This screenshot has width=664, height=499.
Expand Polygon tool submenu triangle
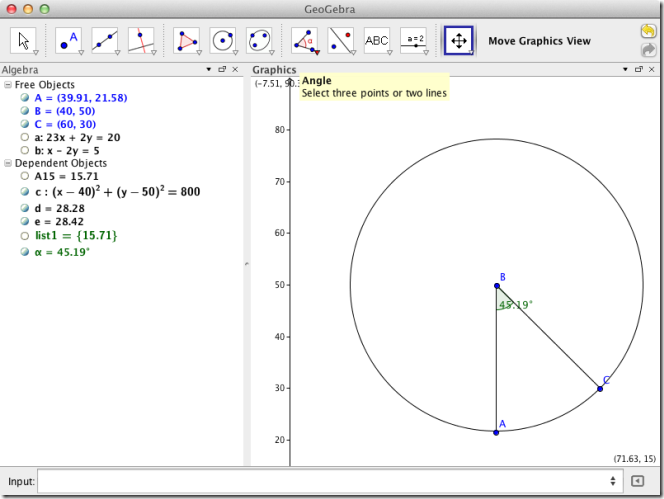point(199,53)
